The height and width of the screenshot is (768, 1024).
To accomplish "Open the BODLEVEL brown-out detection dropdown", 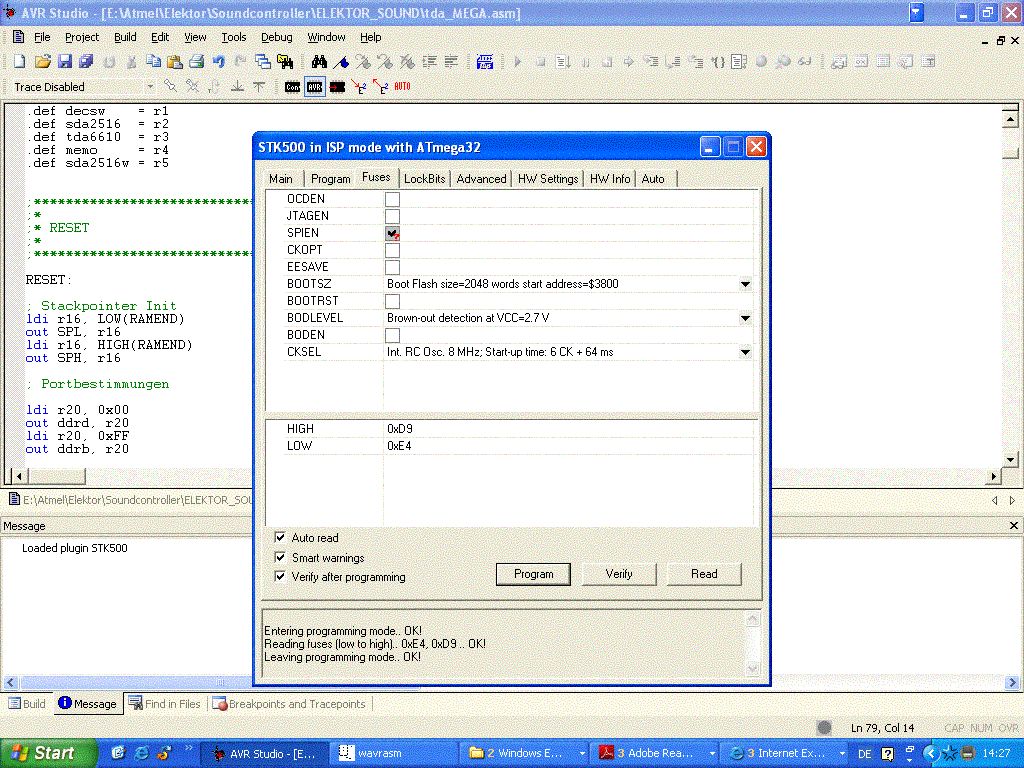I will (745, 318).
